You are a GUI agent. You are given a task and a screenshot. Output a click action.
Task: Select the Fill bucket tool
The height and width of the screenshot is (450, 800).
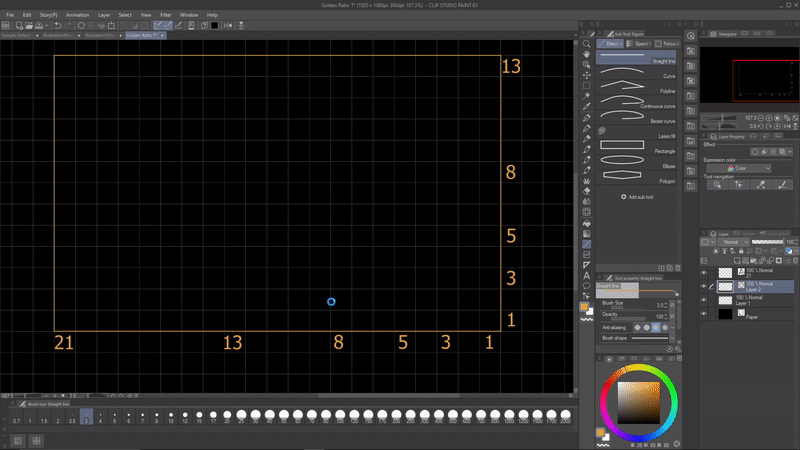(x=587, y=223)
